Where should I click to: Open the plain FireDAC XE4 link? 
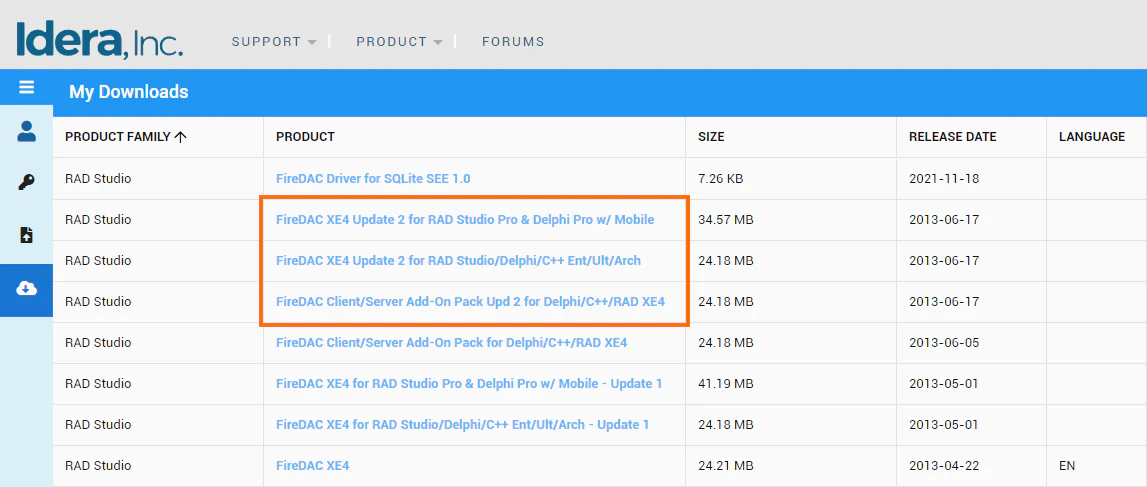pyautogui.click(x=312, y=465)
